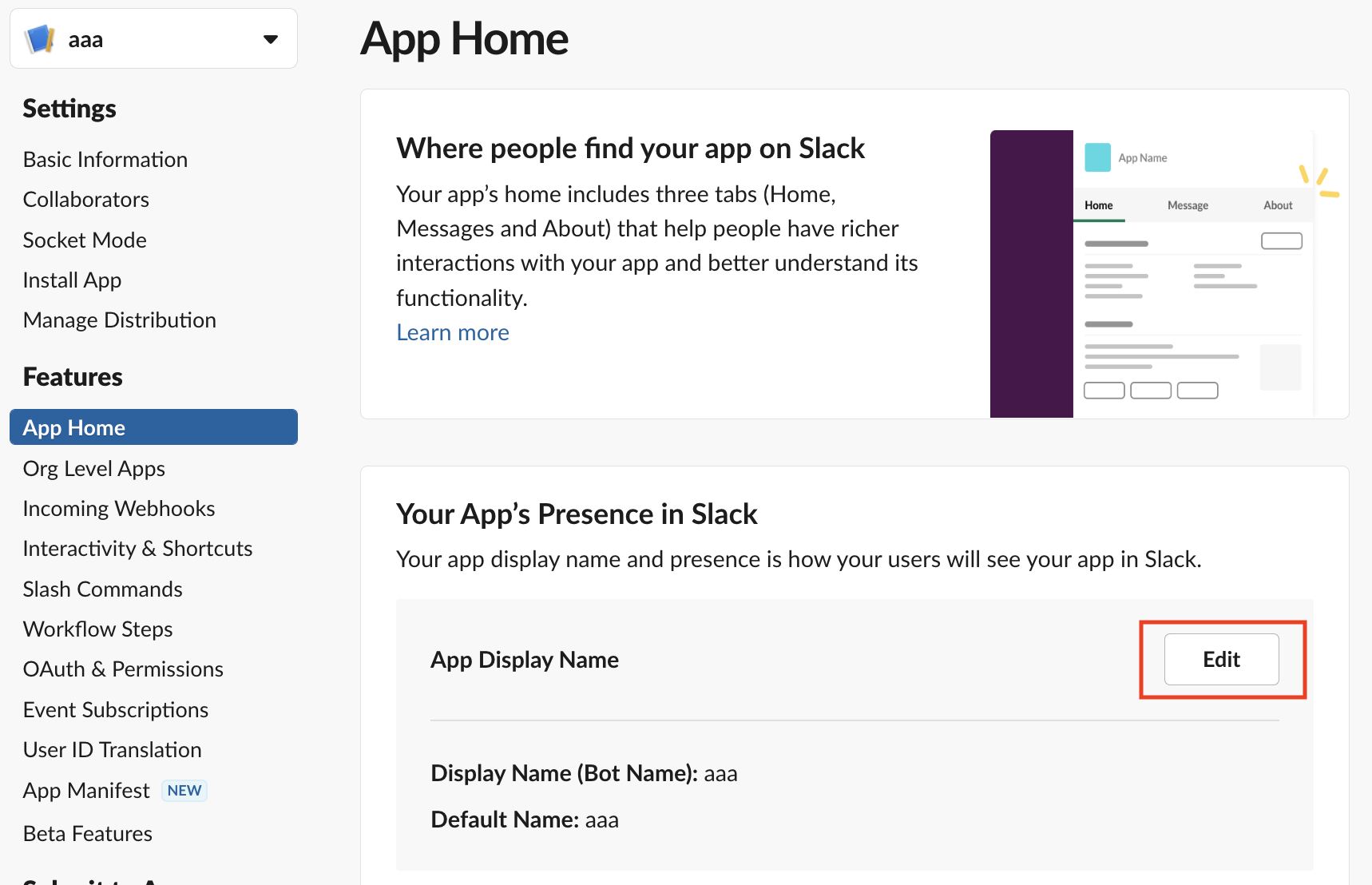Click the aaa app notebook icon

pyautogui.click(x=40, y=39)
